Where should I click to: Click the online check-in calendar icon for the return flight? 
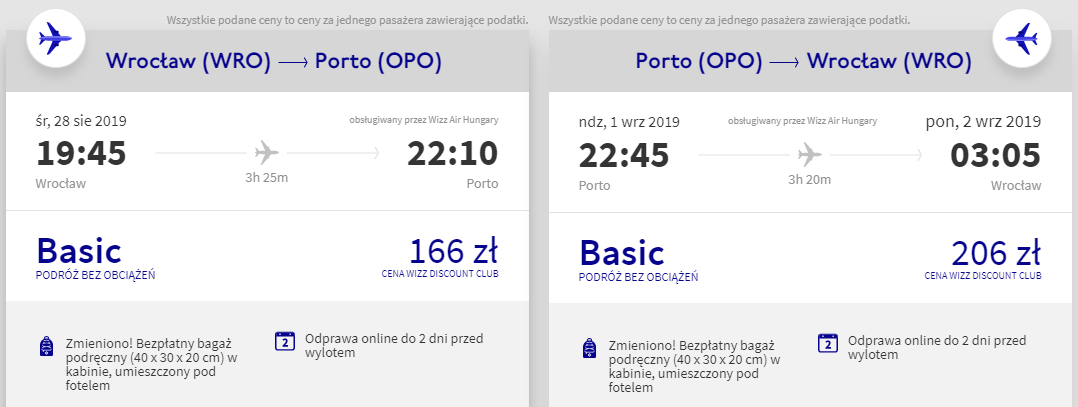827,341
